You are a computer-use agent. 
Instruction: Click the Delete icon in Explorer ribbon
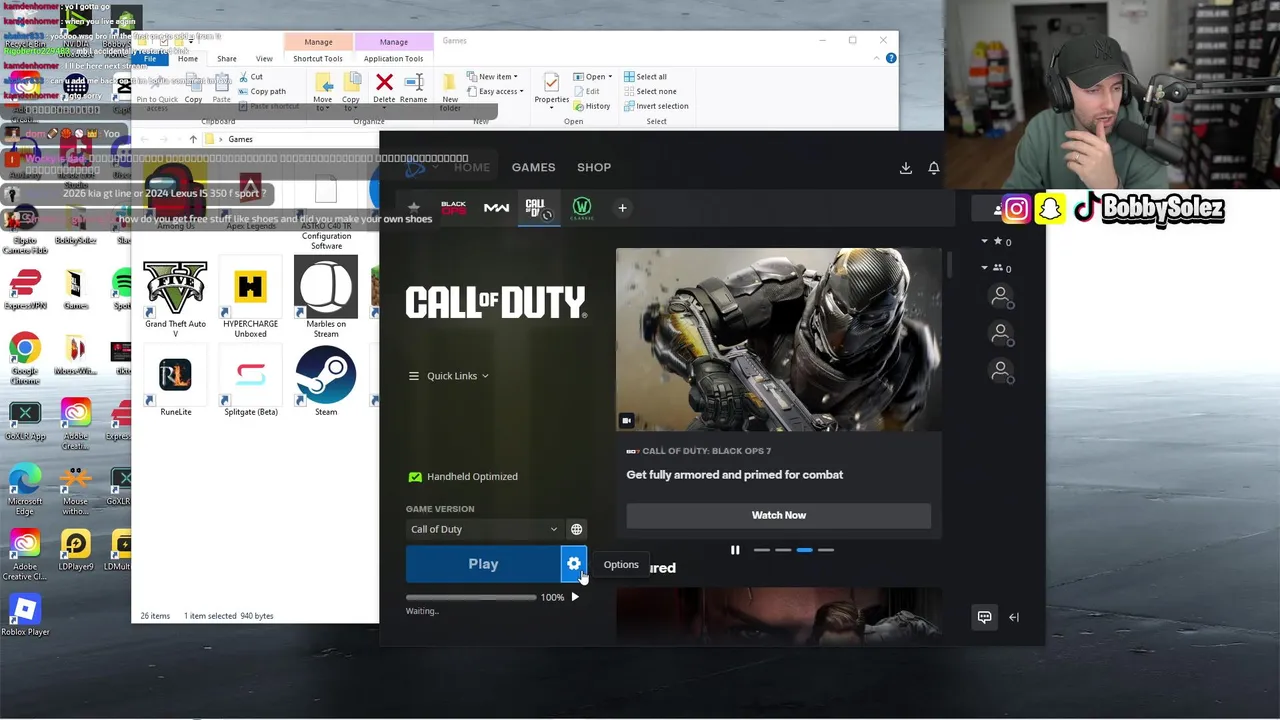pos(384,88)
